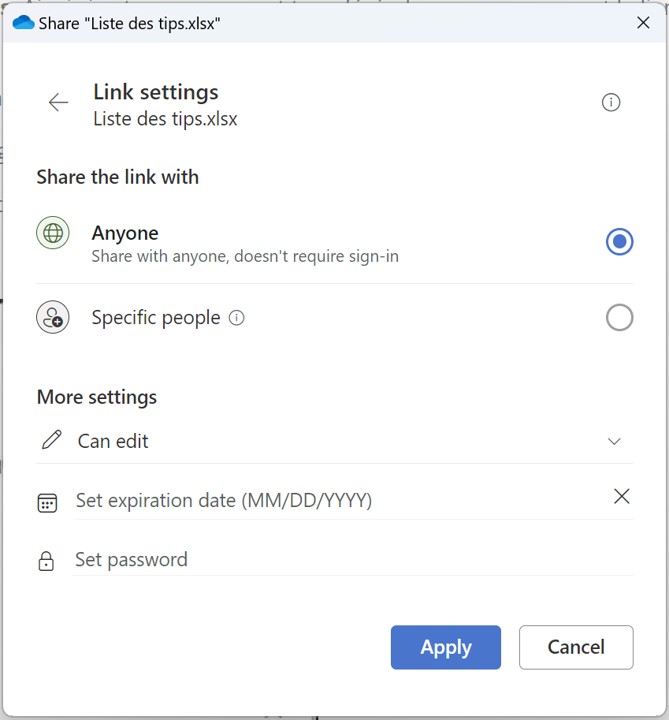Click the OneDrive cloud icon in title bar
669x720 pixels.
click(x=22, y=22)
